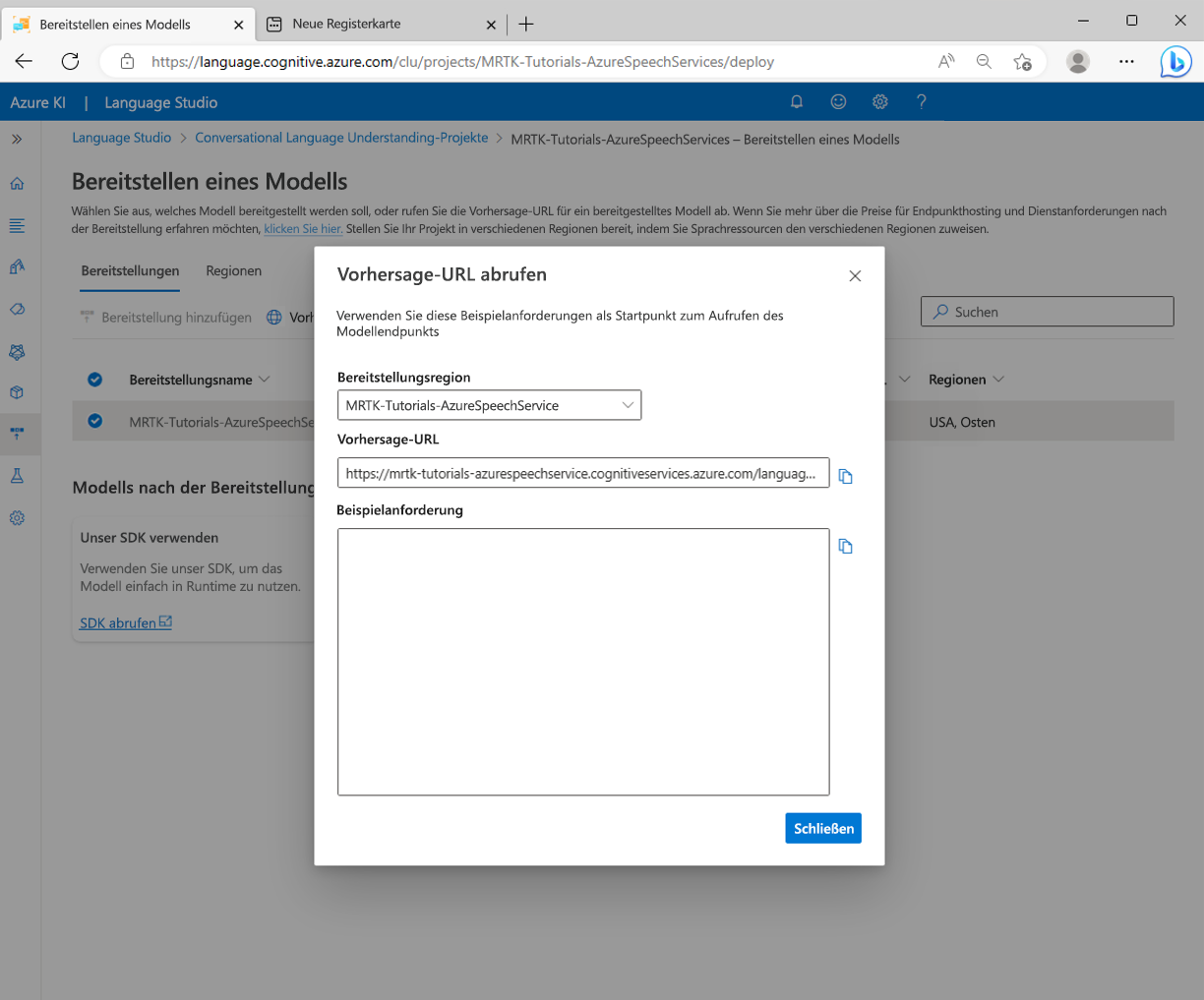Click Bereitstellung hinzufügen
Screen dimensions: 1204x1000
point(165,318)
